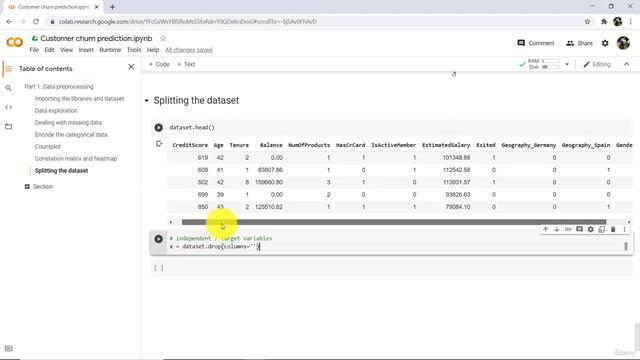Go to Data exploration section
The image size is (640, 360).
click(x=56, y=111)
